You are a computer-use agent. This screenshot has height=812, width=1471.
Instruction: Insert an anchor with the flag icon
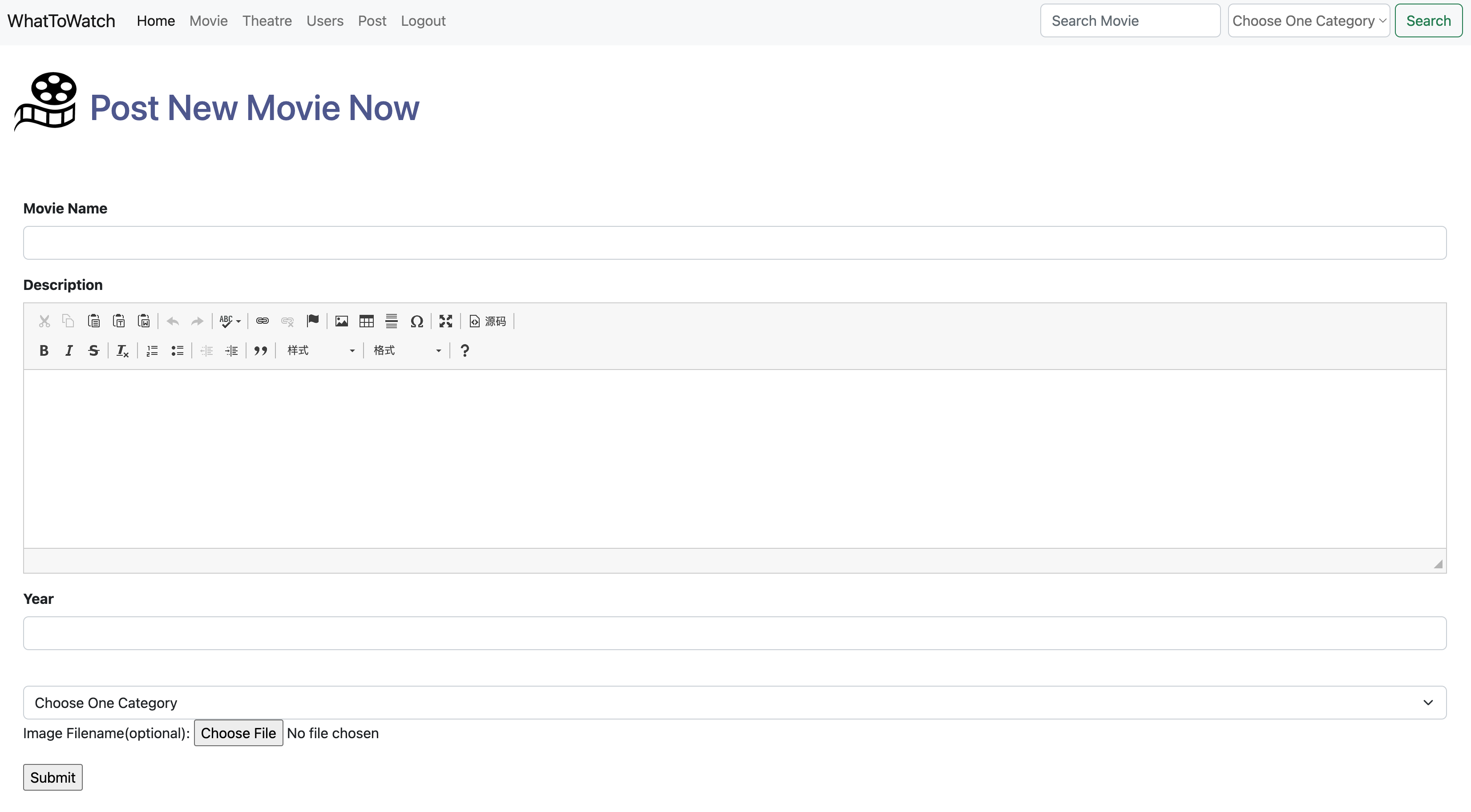312,321
